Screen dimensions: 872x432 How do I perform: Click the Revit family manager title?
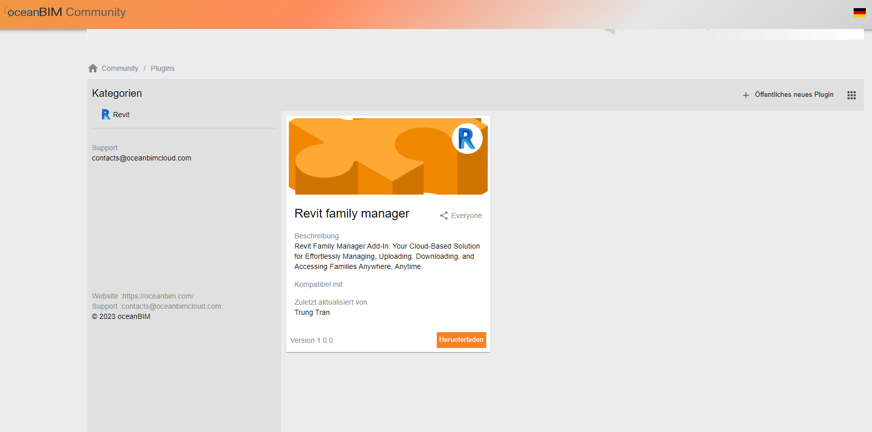(351, 213)
